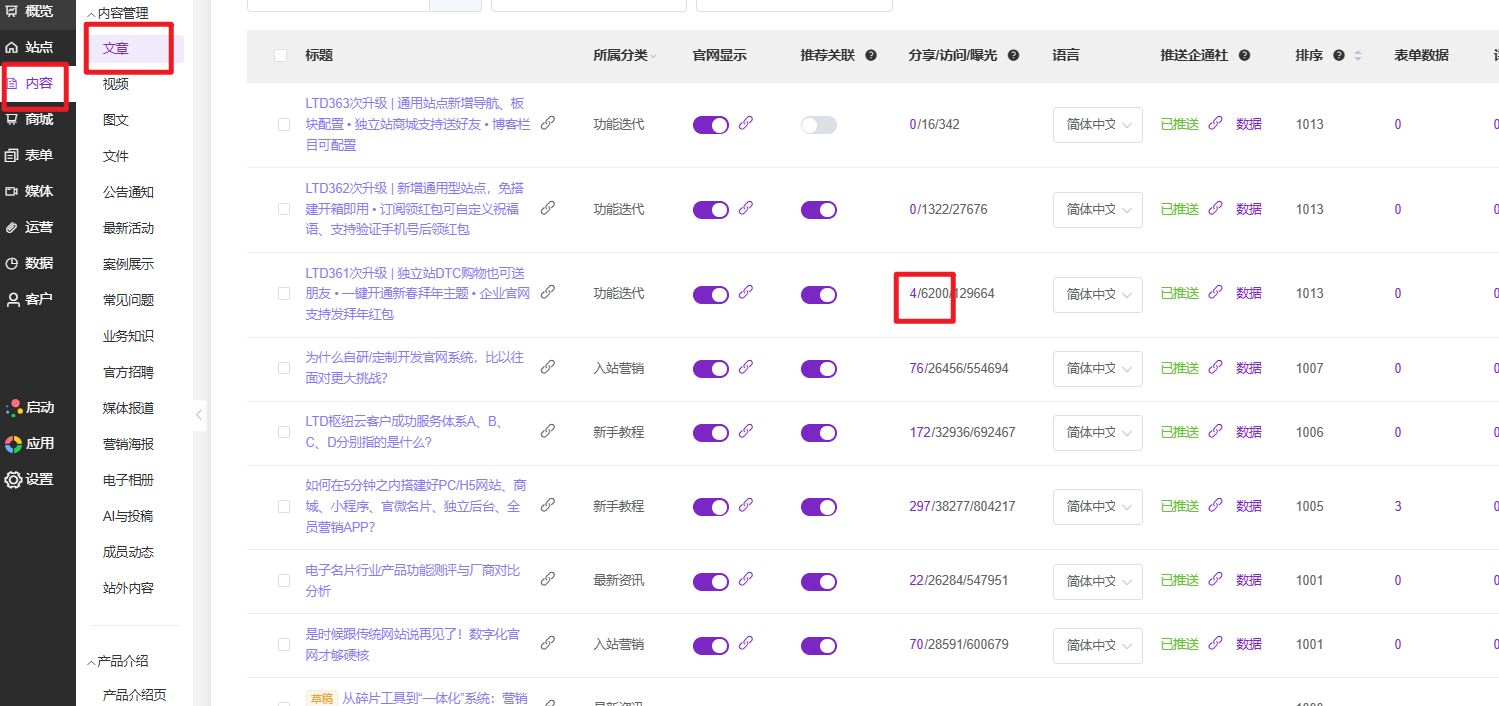The image size is (1499, 706).
Task: Collapse the 内容管理 section header
Action: tap(91, 14)
